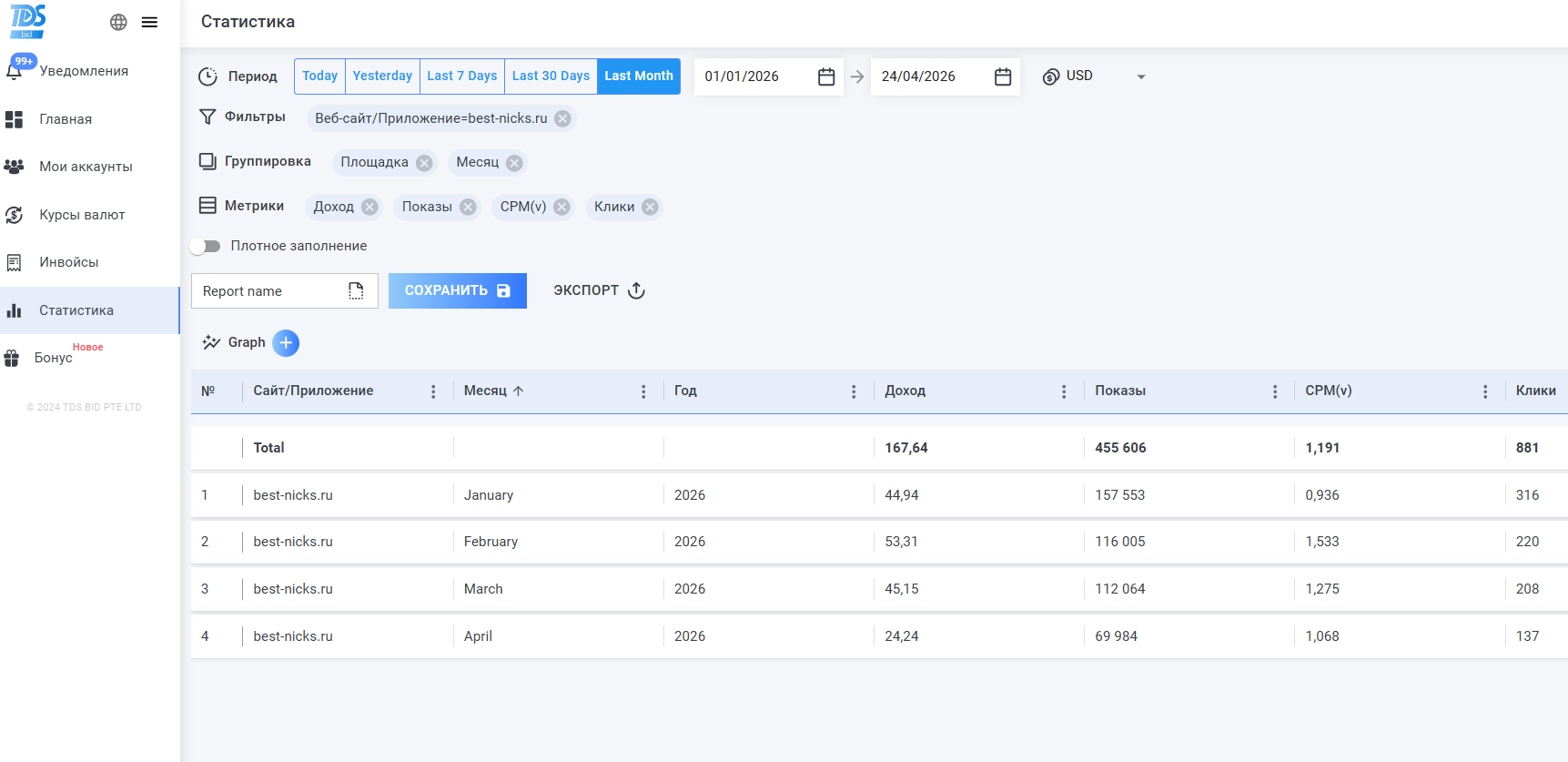Open notifications bell with 99+ badge
The image size is (1568, 762).
[16, 69]
